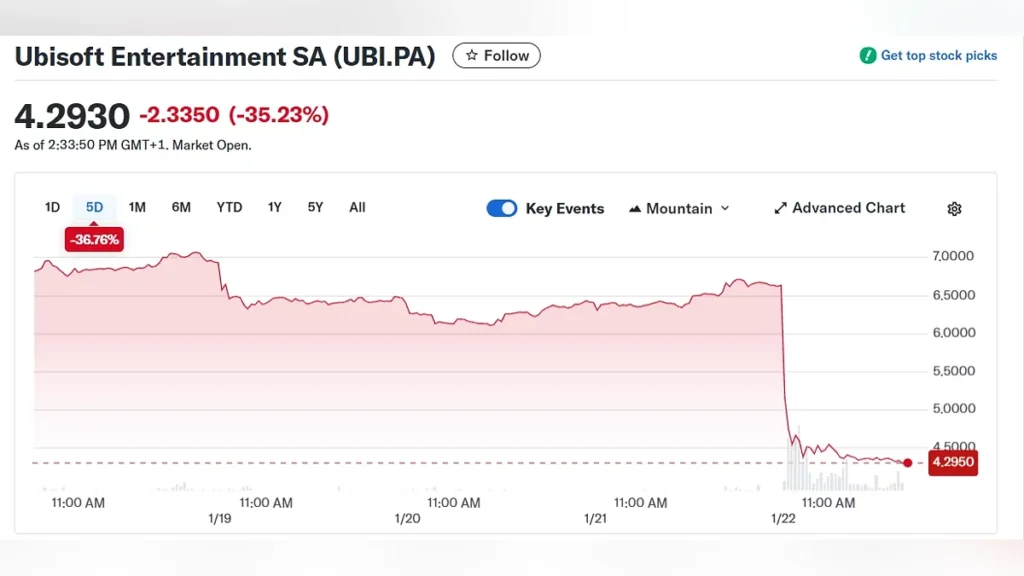The image size is (1024, 576).
Task: Open the Get top stock picks link
Action: click(x=938, y=56)
